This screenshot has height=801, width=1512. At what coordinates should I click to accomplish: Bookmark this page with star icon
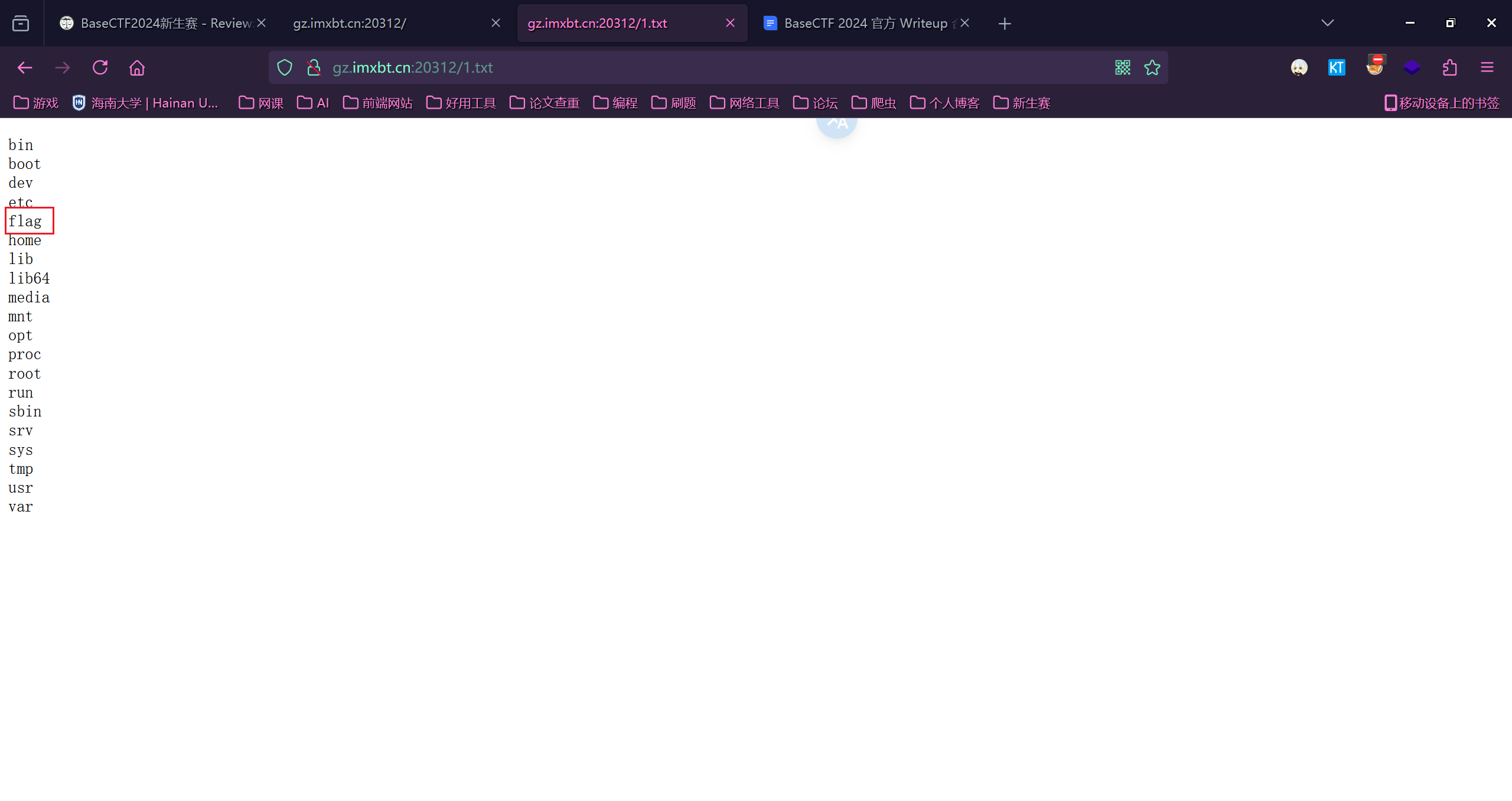coord(1152,67)
